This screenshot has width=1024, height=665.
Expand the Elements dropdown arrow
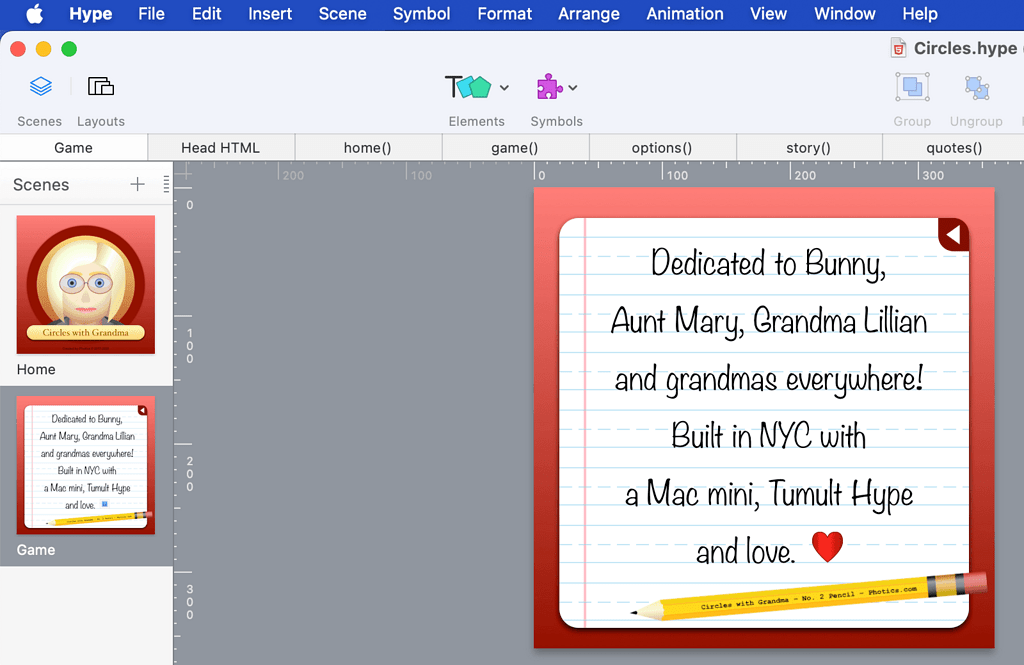(505, 88)
